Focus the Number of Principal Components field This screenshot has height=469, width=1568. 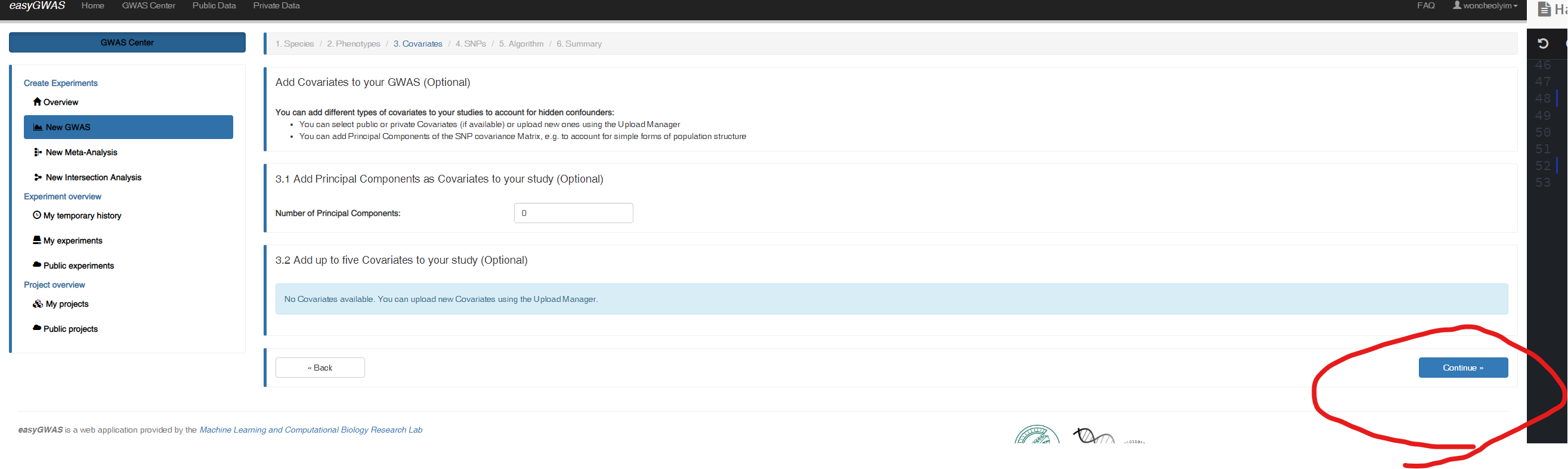point(573,213)
